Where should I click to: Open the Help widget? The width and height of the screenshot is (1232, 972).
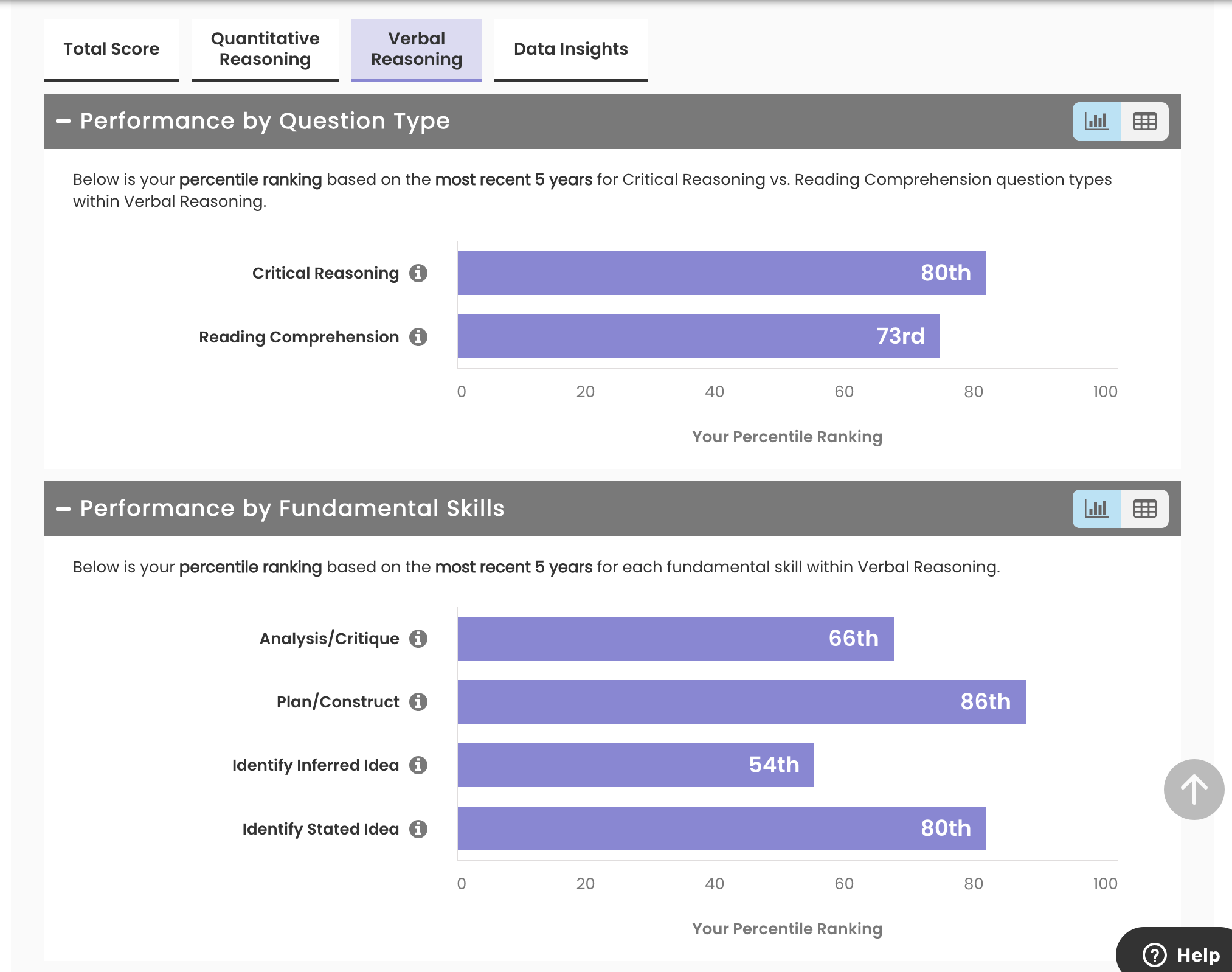coord(1181,954)
